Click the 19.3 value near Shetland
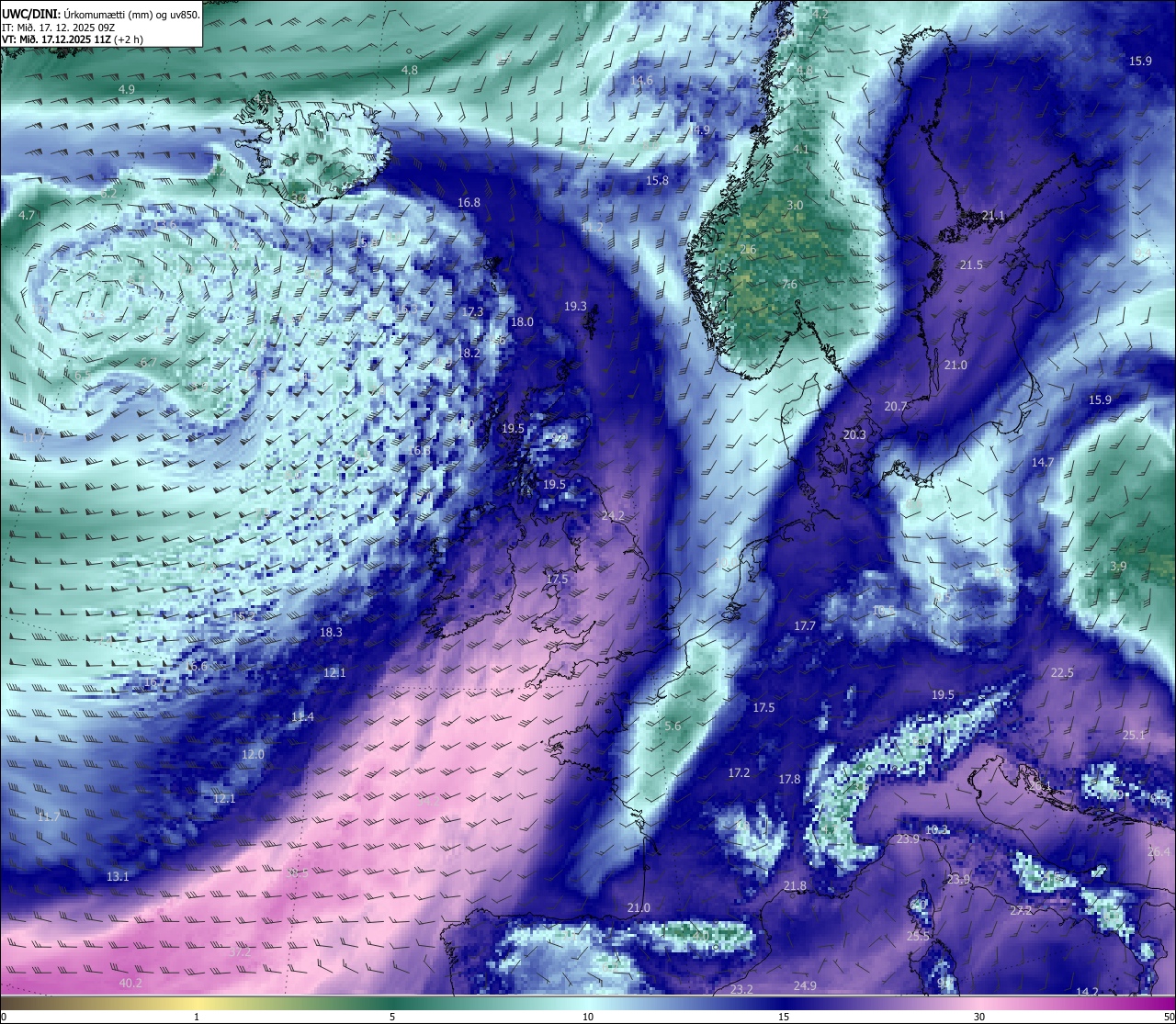This screenshot has height=1024, width=1176. (x=575, y=306)
